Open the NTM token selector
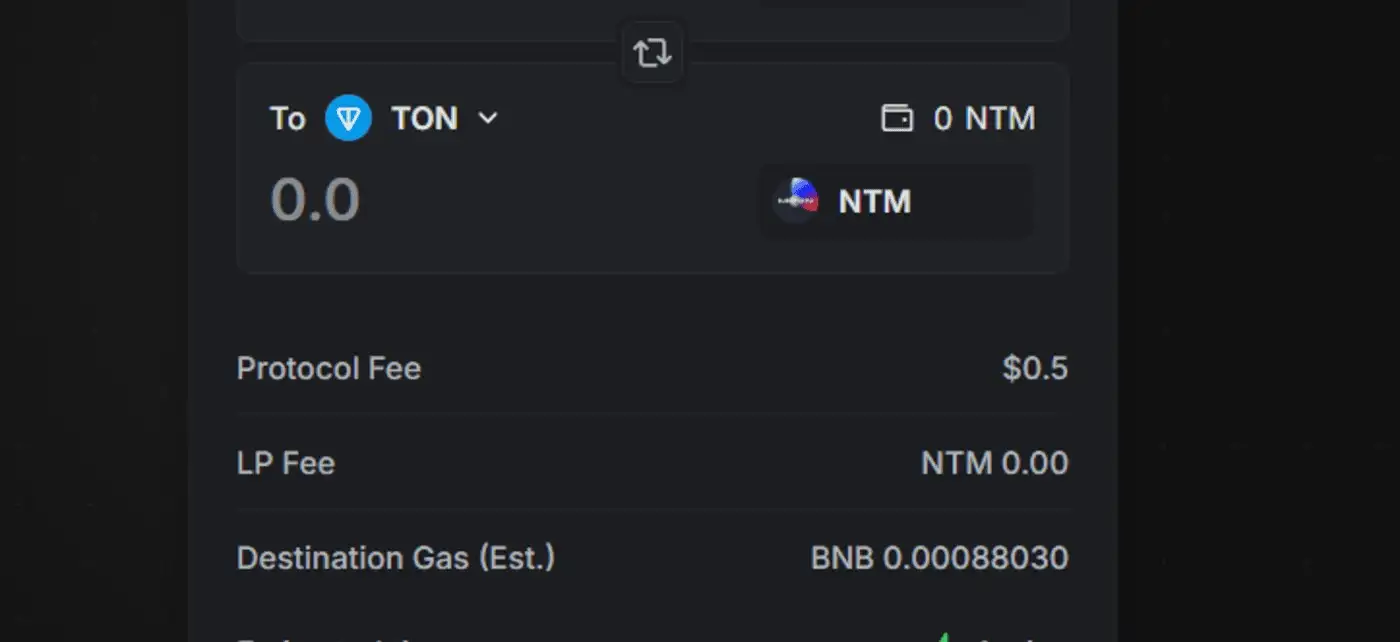Screen dimensions: 1400x642 pos(895,201)
